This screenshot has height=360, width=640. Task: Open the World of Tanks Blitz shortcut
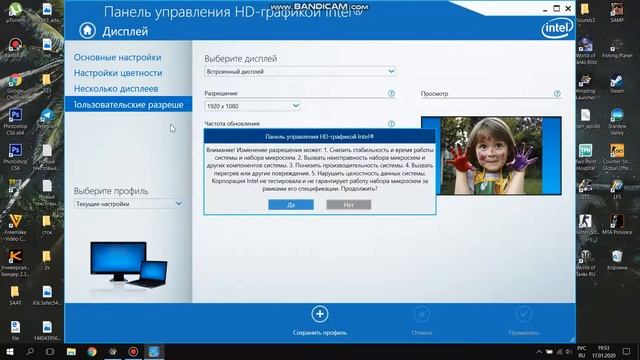(x=585, y=51)
